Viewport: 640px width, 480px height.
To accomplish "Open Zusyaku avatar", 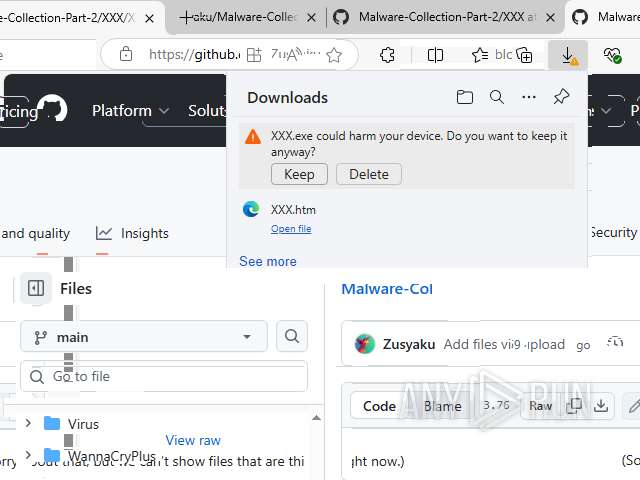I will tap(364, 344).
